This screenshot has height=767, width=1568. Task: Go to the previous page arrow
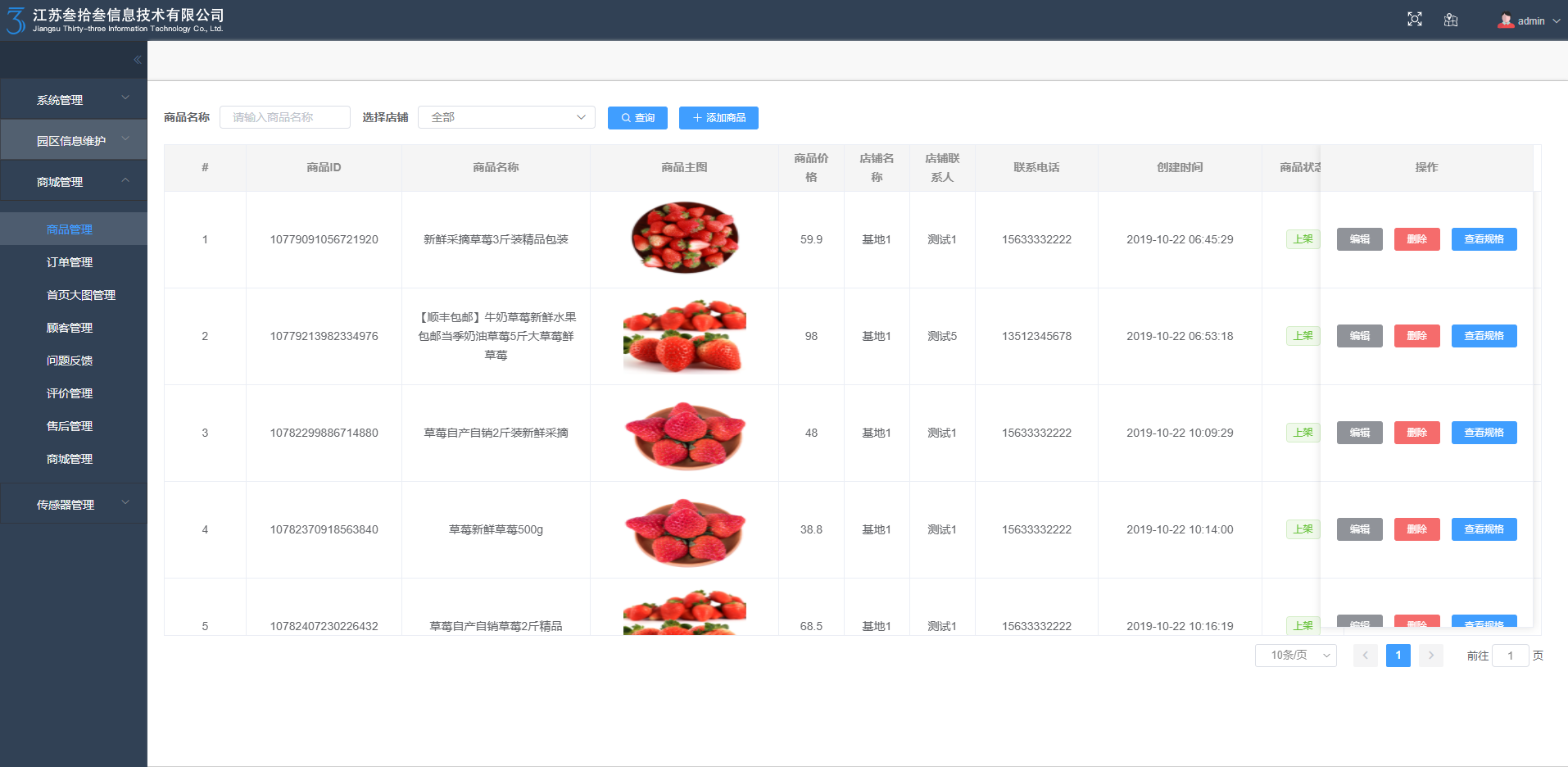[x=1365, y=656]
